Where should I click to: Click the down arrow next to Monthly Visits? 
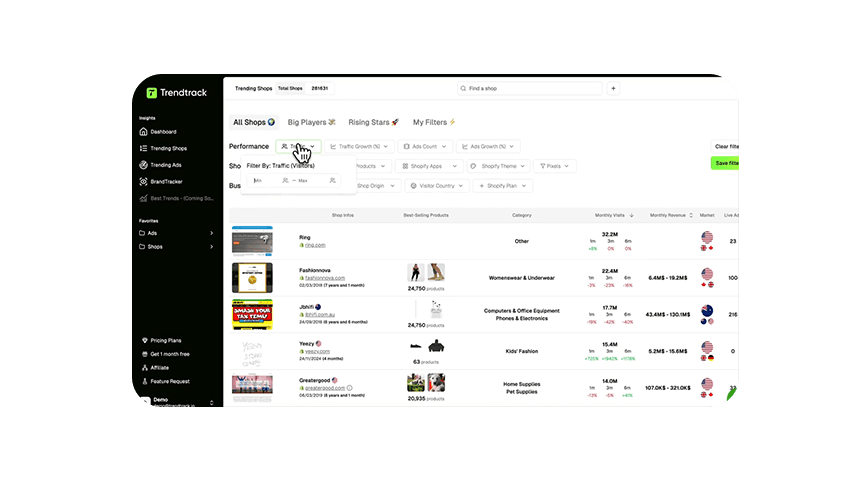click(631, 215)
